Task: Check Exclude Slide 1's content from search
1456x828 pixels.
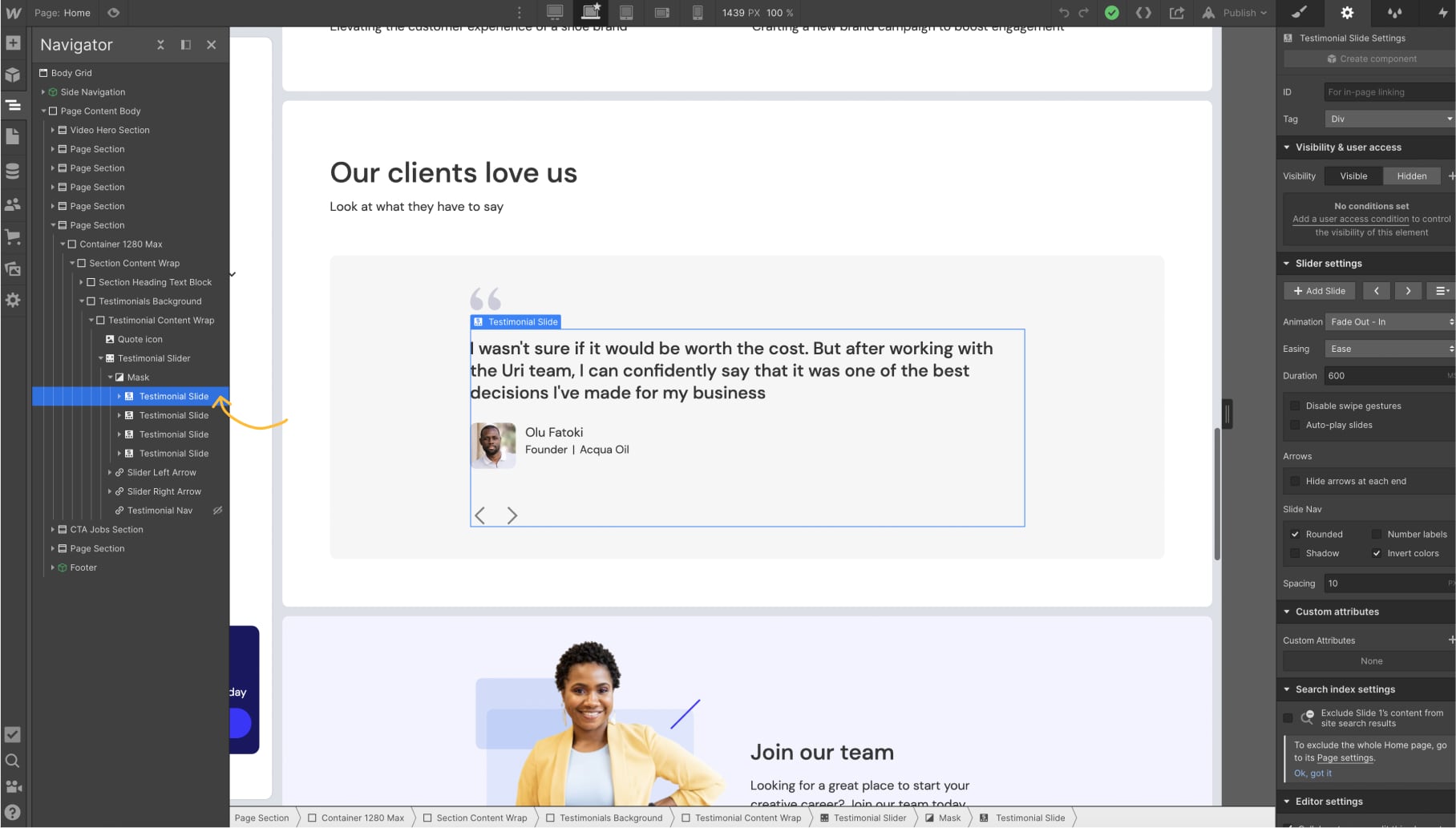Action: click(1288, 718)
